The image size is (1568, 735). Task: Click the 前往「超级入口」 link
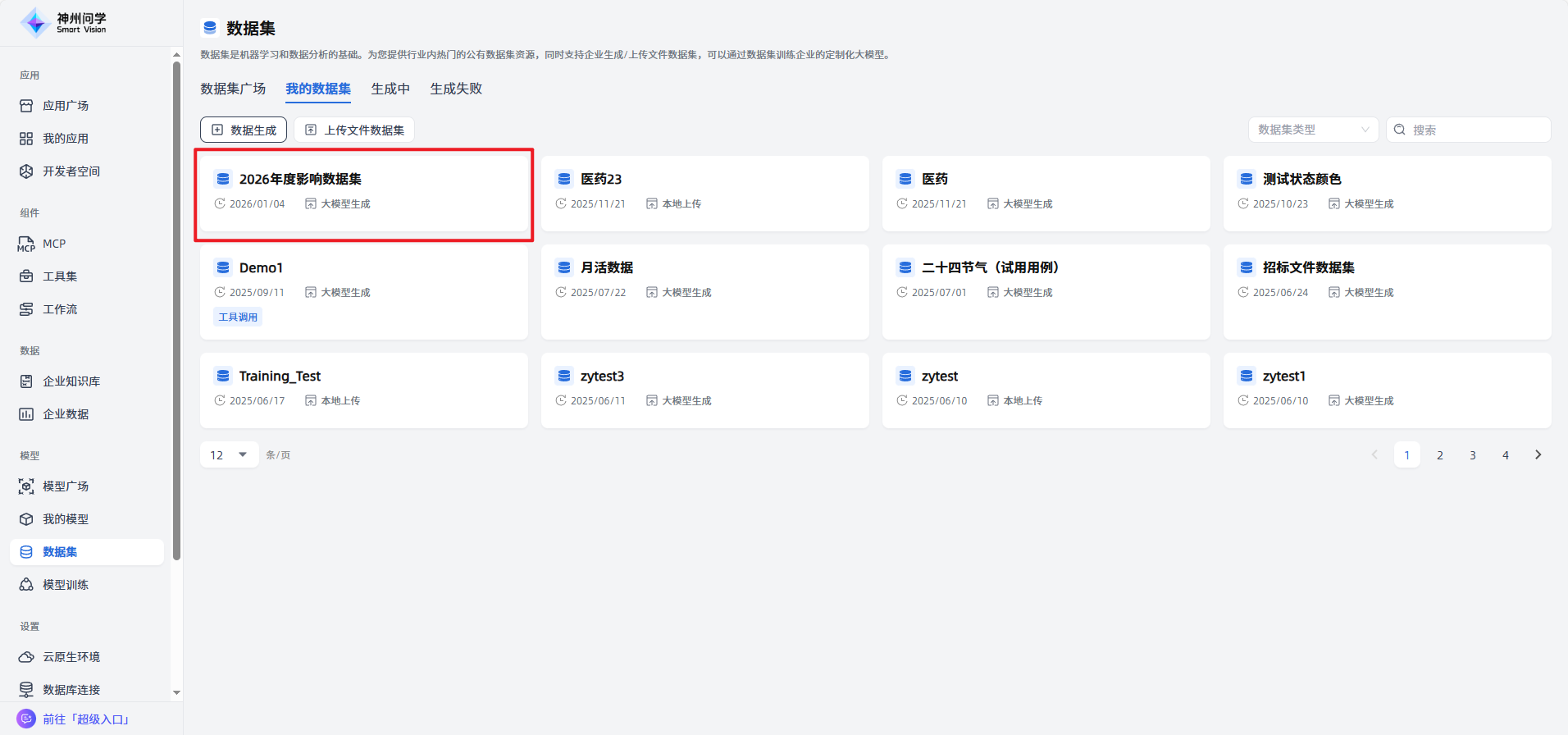(85, 719)
